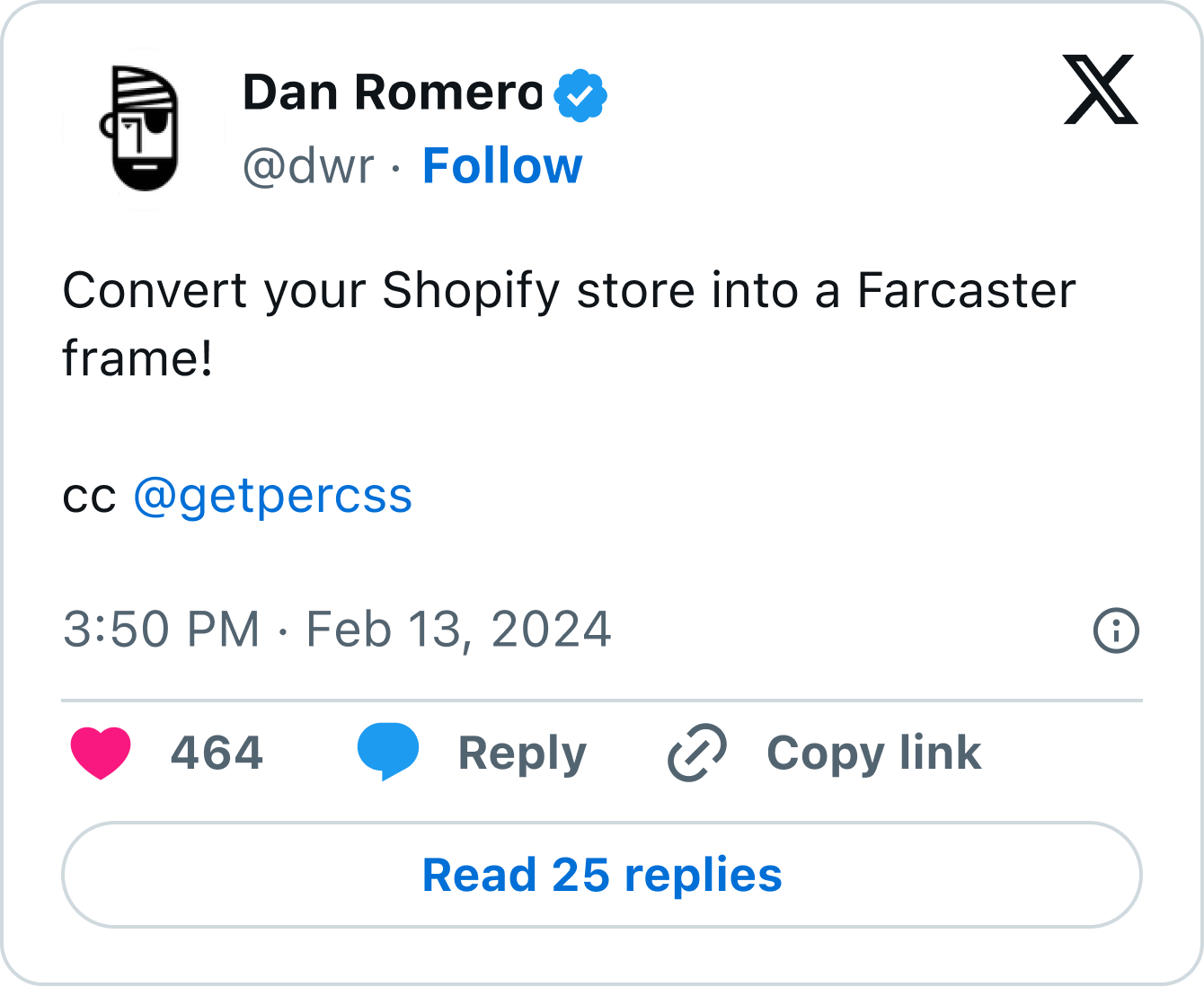Screen dimensions: 1204x987
Task: Click the Dan Romero display name
Action: (393, 93)
